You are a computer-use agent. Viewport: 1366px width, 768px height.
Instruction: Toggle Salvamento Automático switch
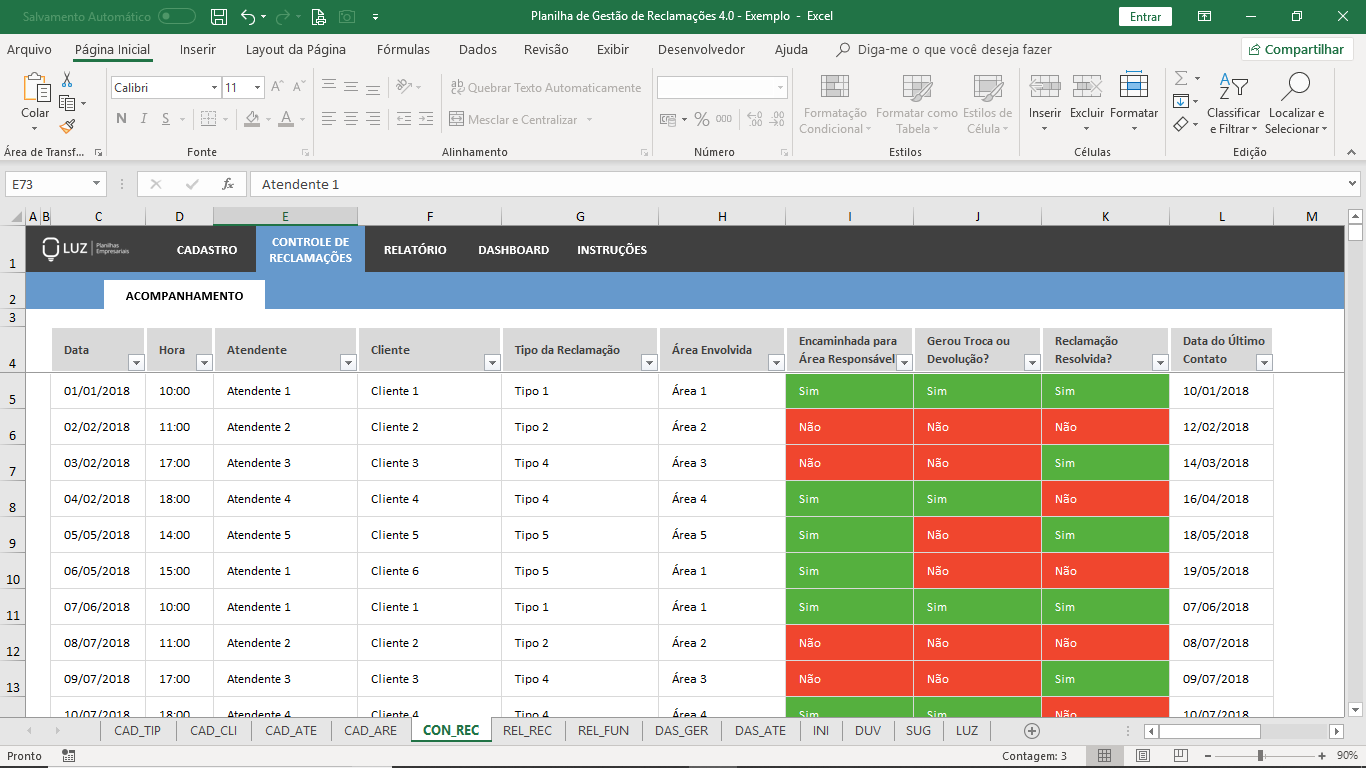click(x=177, y=16)
